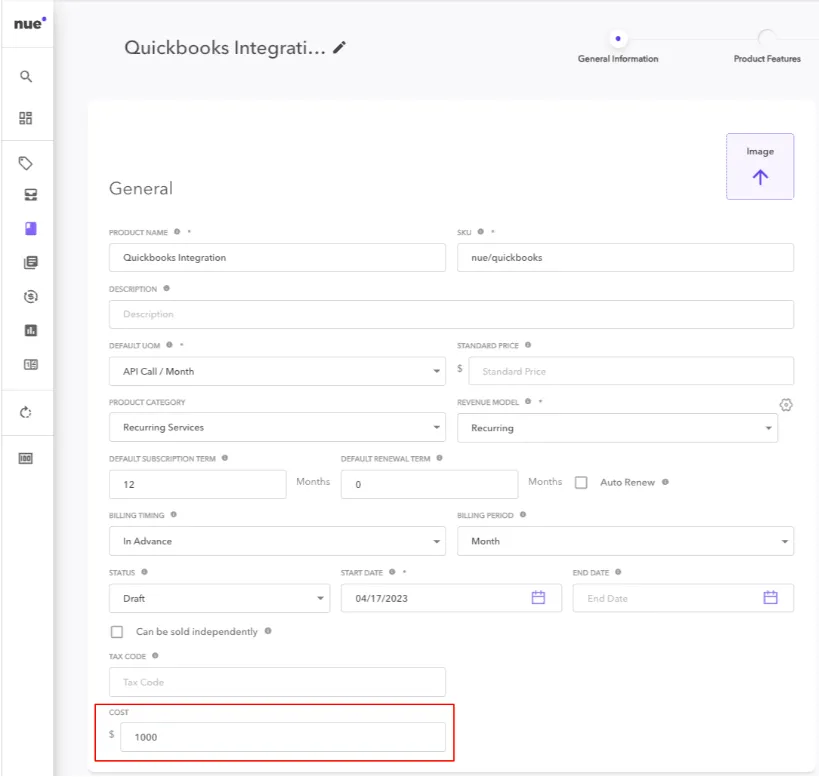
Task: Expand the Status dropdown showing Draft
Action: click(x=219, y=598)
